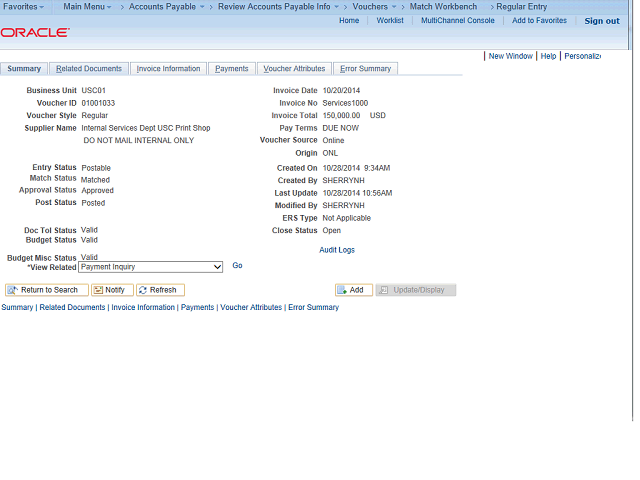The height and width of the screenshot is (480, 640).
Task: Click the Refresh button
Action: [x=160, y=290]
